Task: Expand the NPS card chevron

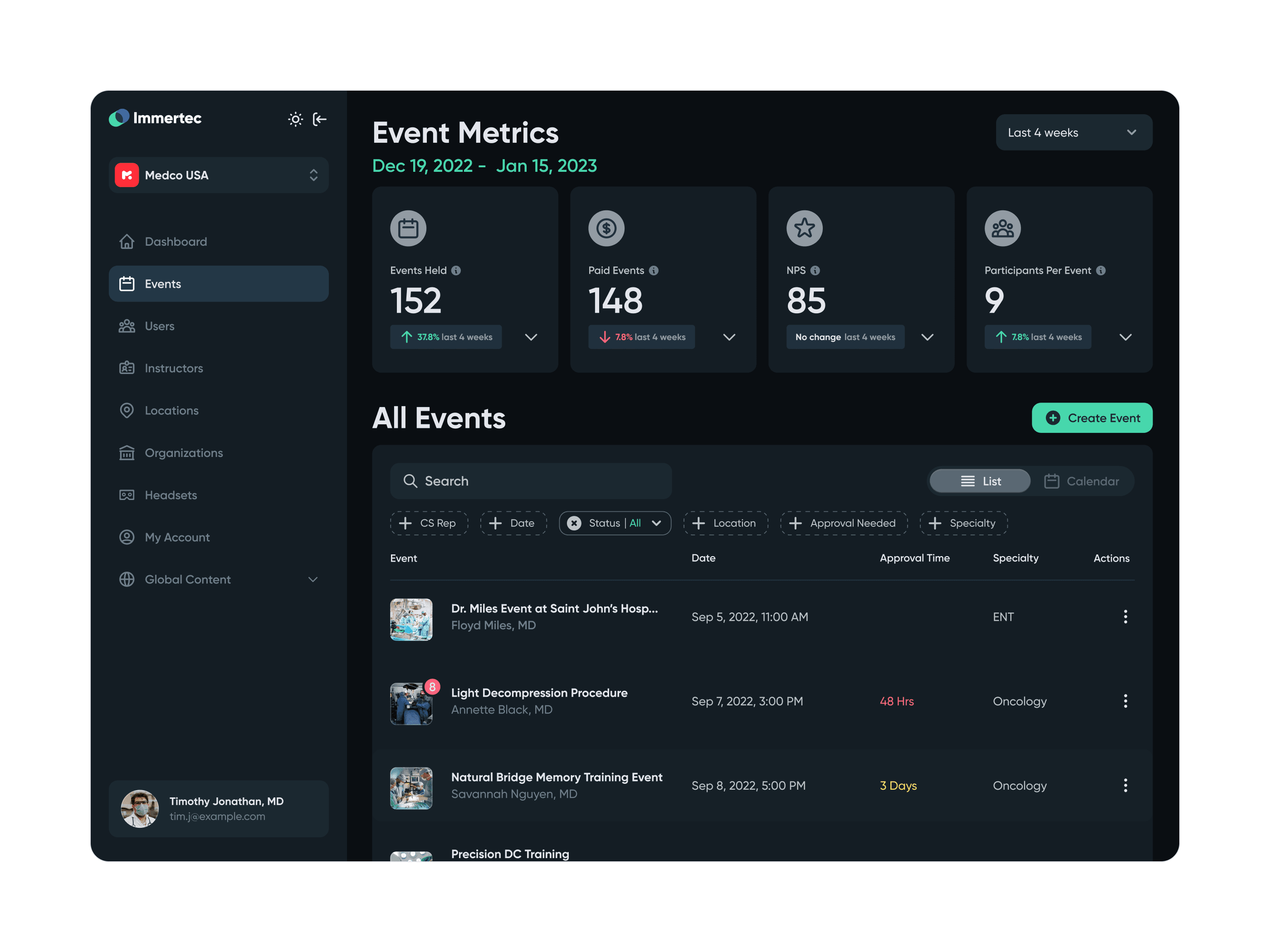Action: (927, 337)
